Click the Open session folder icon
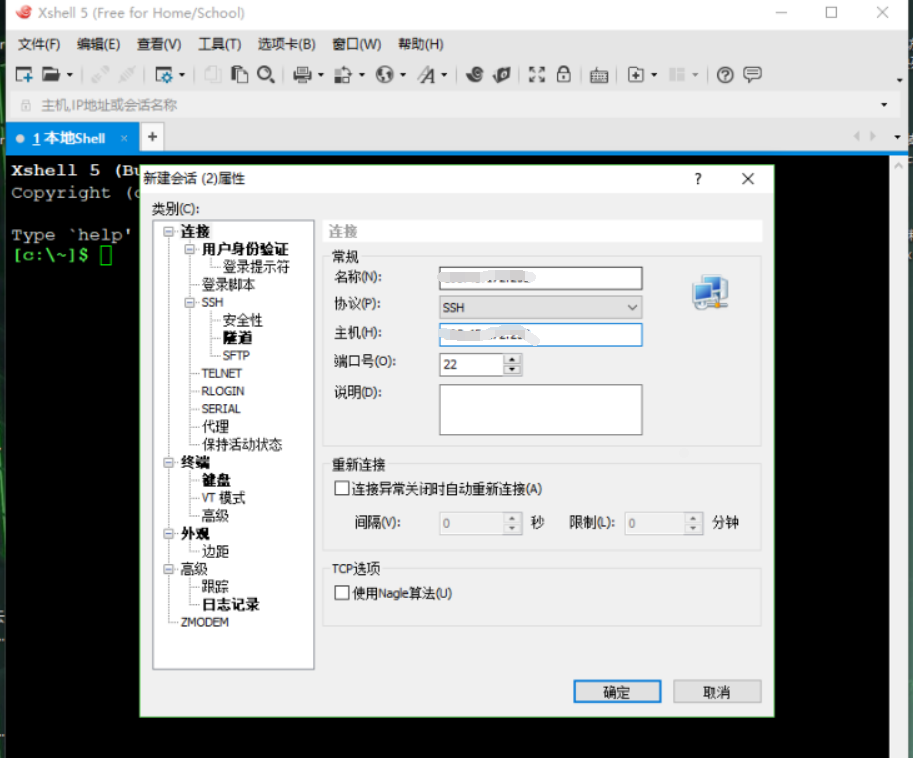This screenshot has height=758, width=913. pyautogui.click(x=51, y=75)
